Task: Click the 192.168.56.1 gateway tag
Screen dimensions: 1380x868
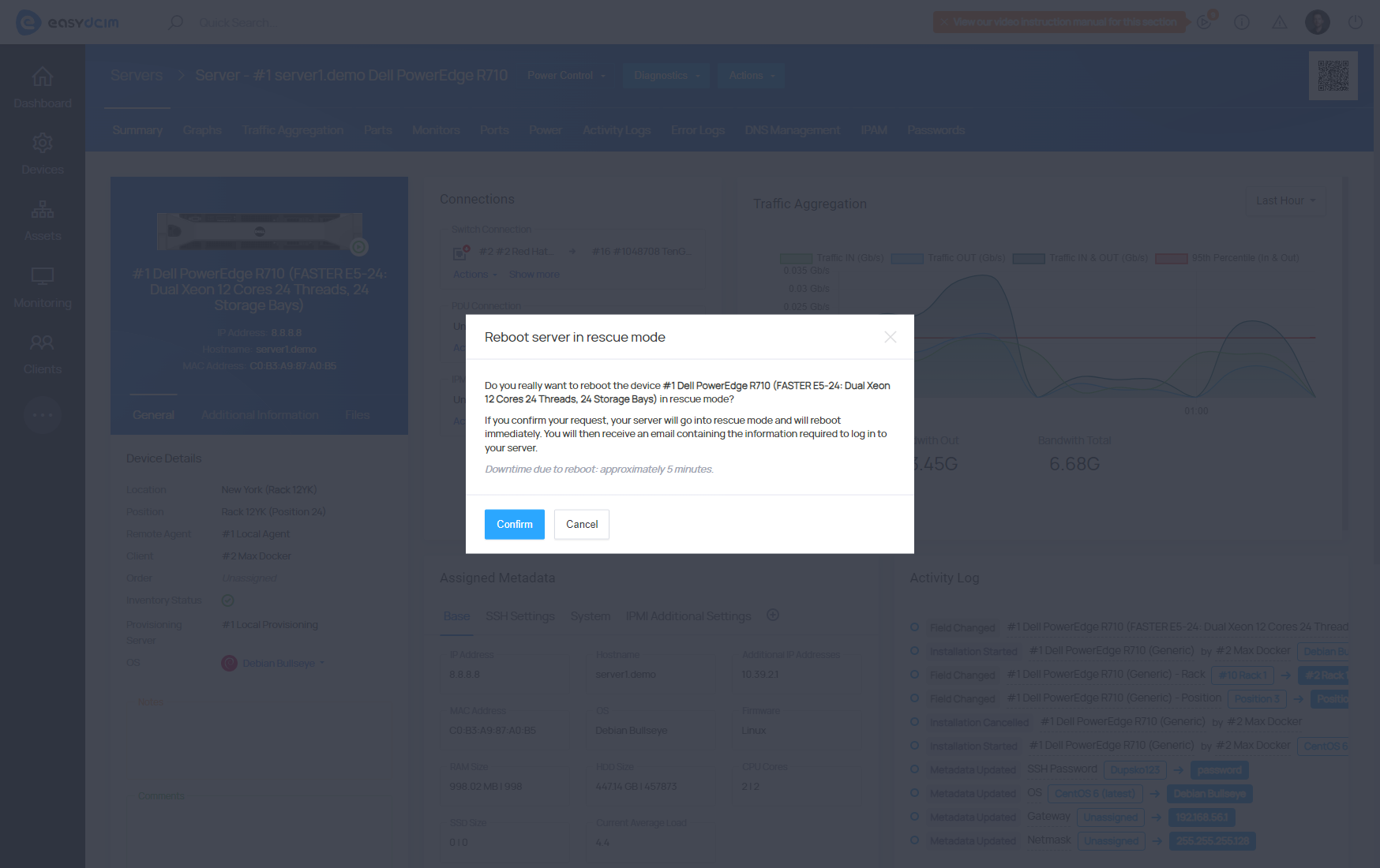Action: 1202,817
